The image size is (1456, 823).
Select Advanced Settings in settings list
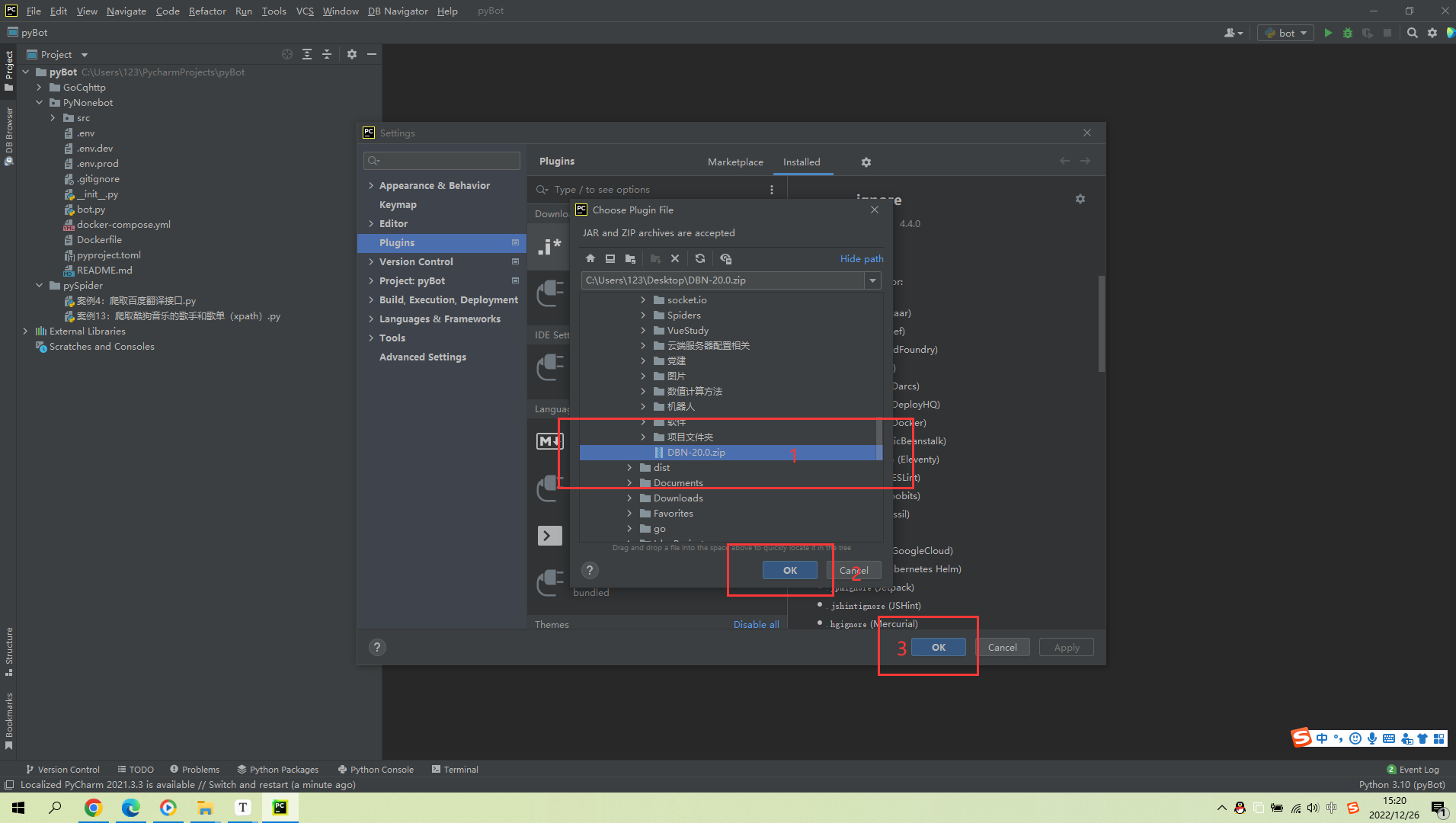pos(423,357)
